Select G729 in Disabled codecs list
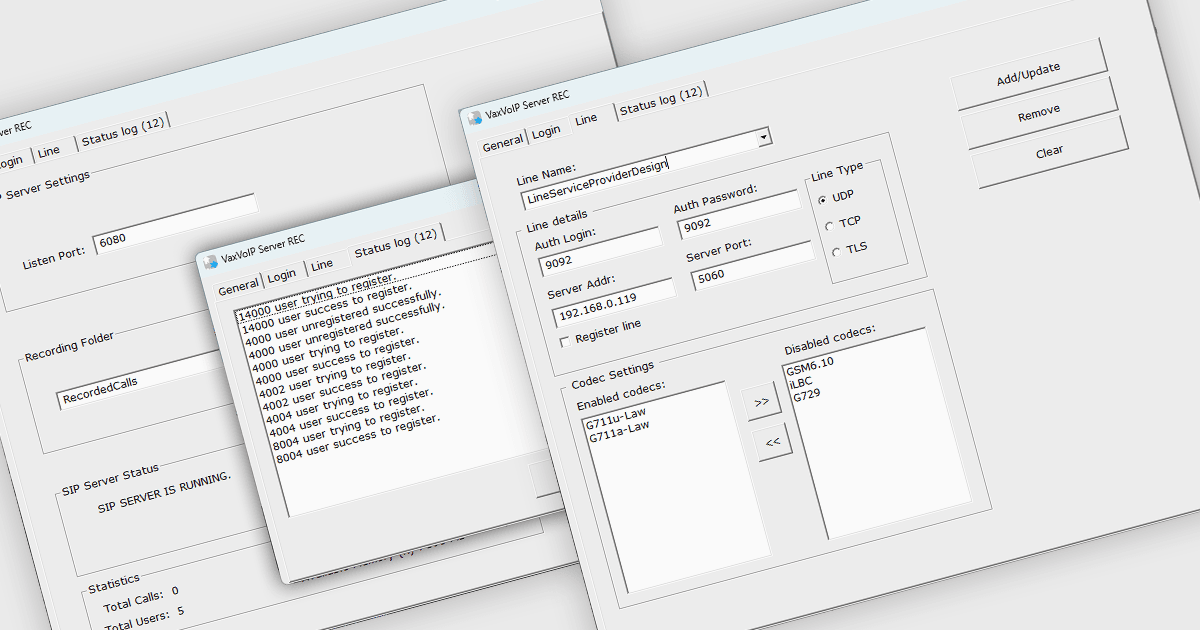 pos(805,396)
